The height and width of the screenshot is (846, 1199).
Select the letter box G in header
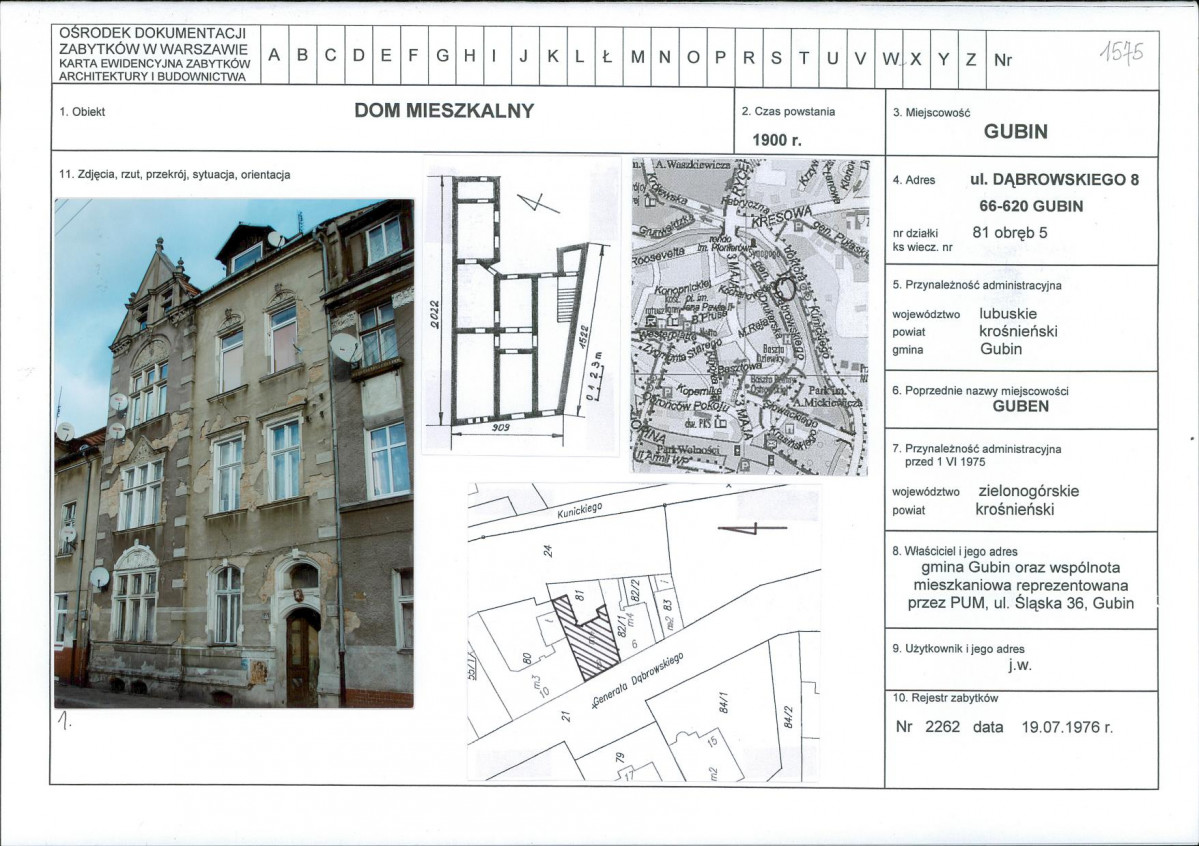[442, 58]
